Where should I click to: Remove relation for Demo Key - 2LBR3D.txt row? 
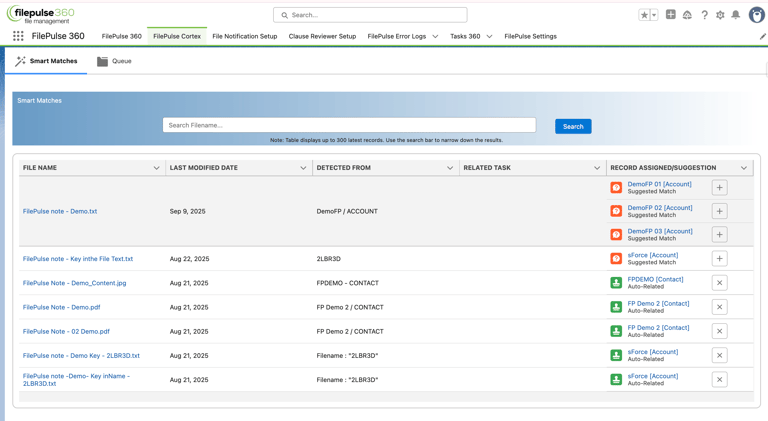coord(720,355)
